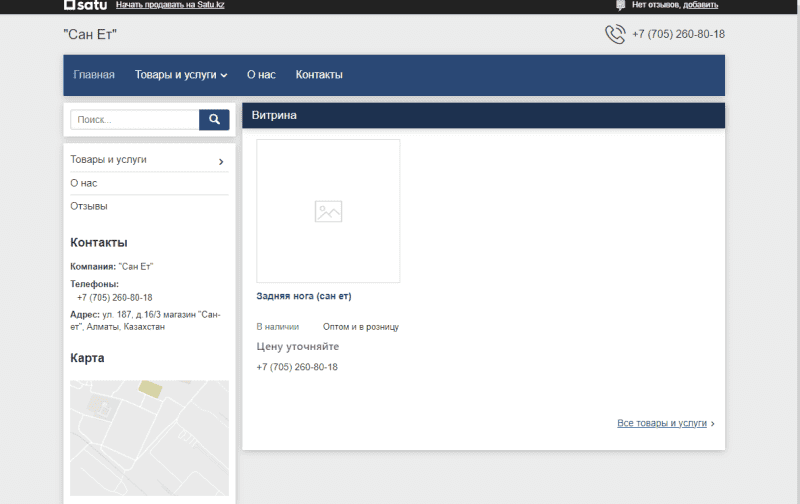This screenshot has width=800, height=504.
Task: Click "Цену уточняйте" price text
Action: pyautogui.click(x=297, y=346)
